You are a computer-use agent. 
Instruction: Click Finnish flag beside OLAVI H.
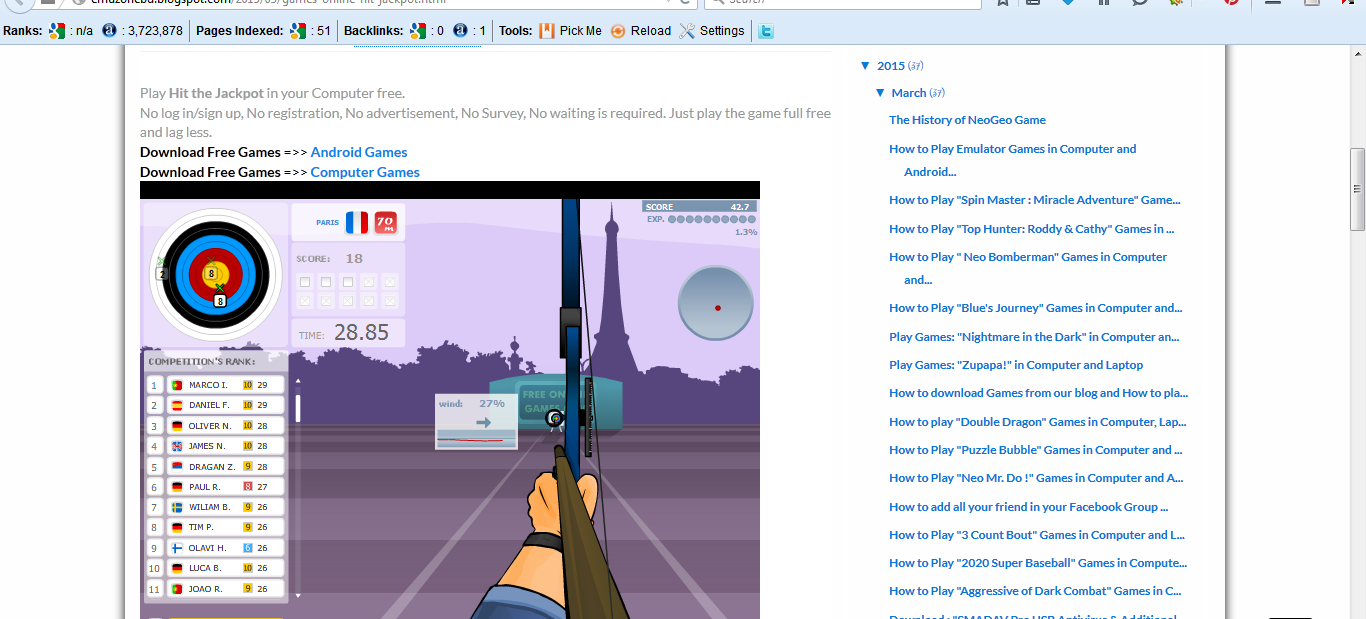(177, 548)
